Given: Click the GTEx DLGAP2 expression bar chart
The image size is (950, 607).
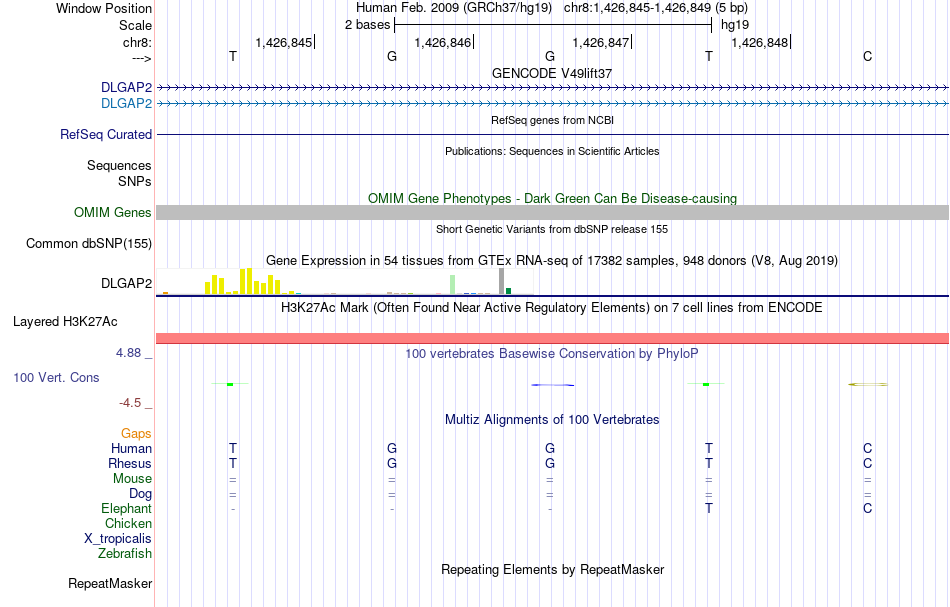Looking at the screenshot, I should pos(345,282).
